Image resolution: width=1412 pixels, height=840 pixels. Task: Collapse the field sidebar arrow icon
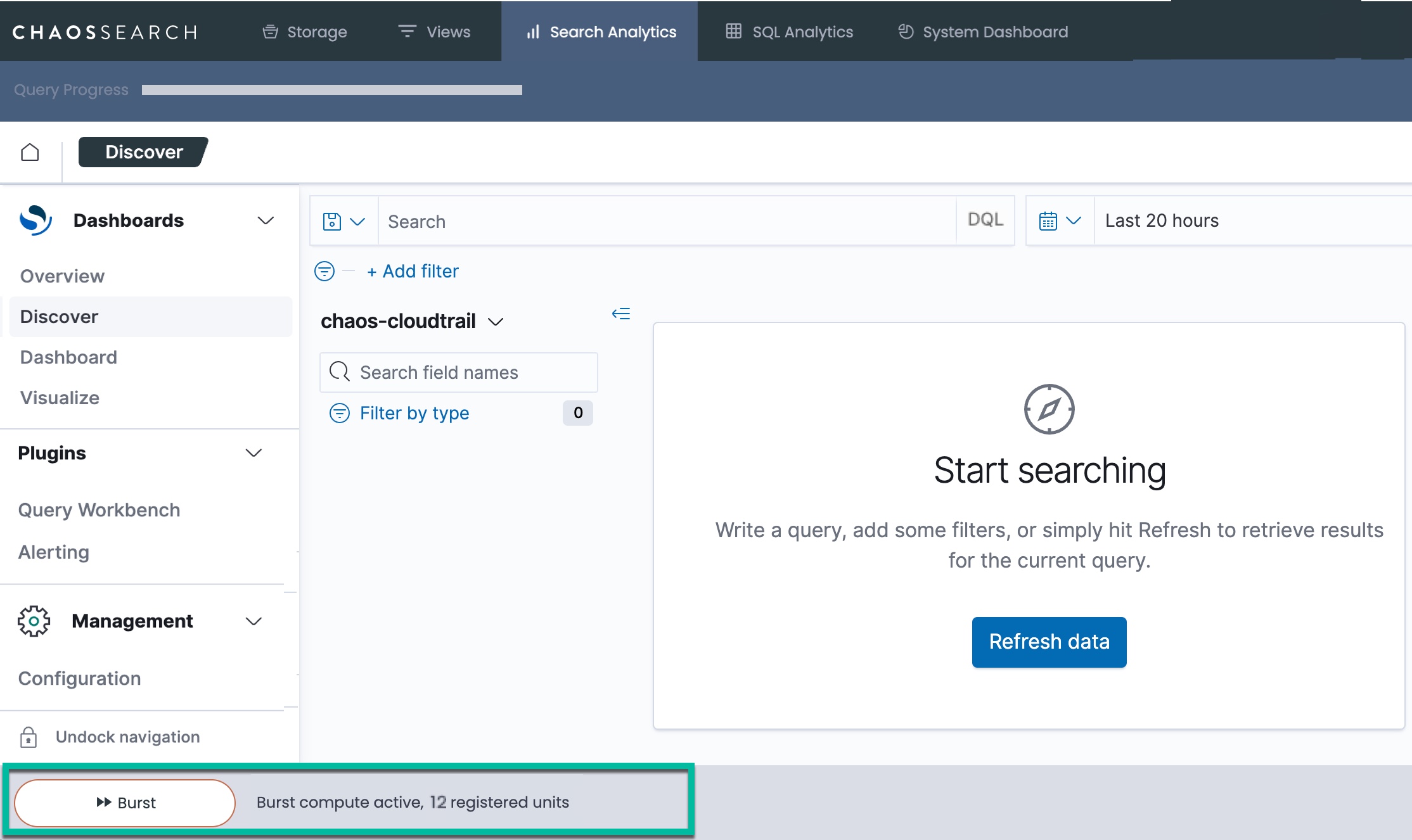click(x=621, y=314)
